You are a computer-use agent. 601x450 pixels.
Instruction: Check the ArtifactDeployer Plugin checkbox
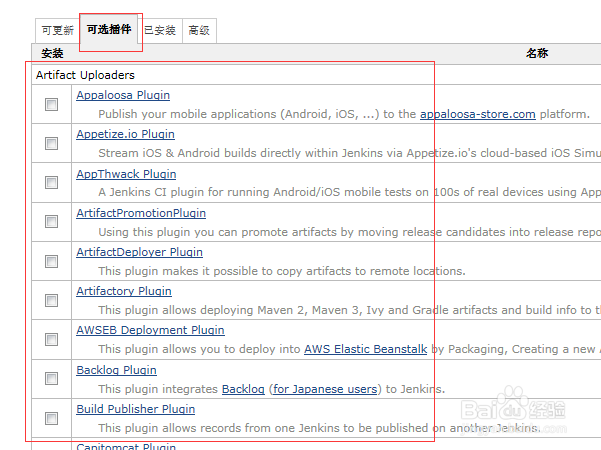(x=51, y=261)
